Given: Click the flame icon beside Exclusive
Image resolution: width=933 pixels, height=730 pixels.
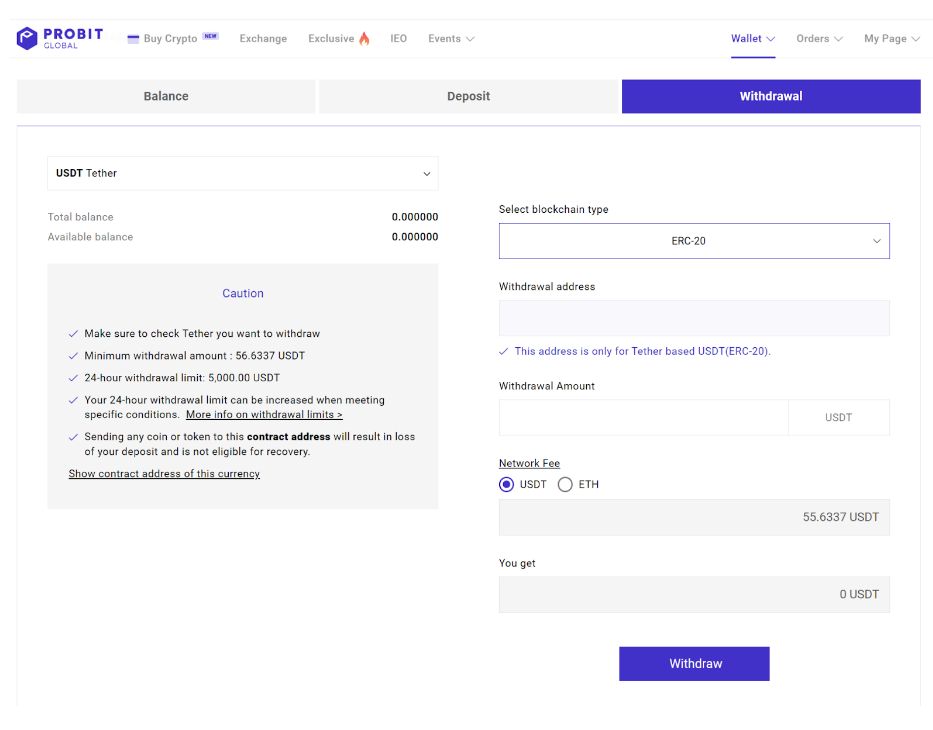Looking at the screenshot, I should [364, 38].
